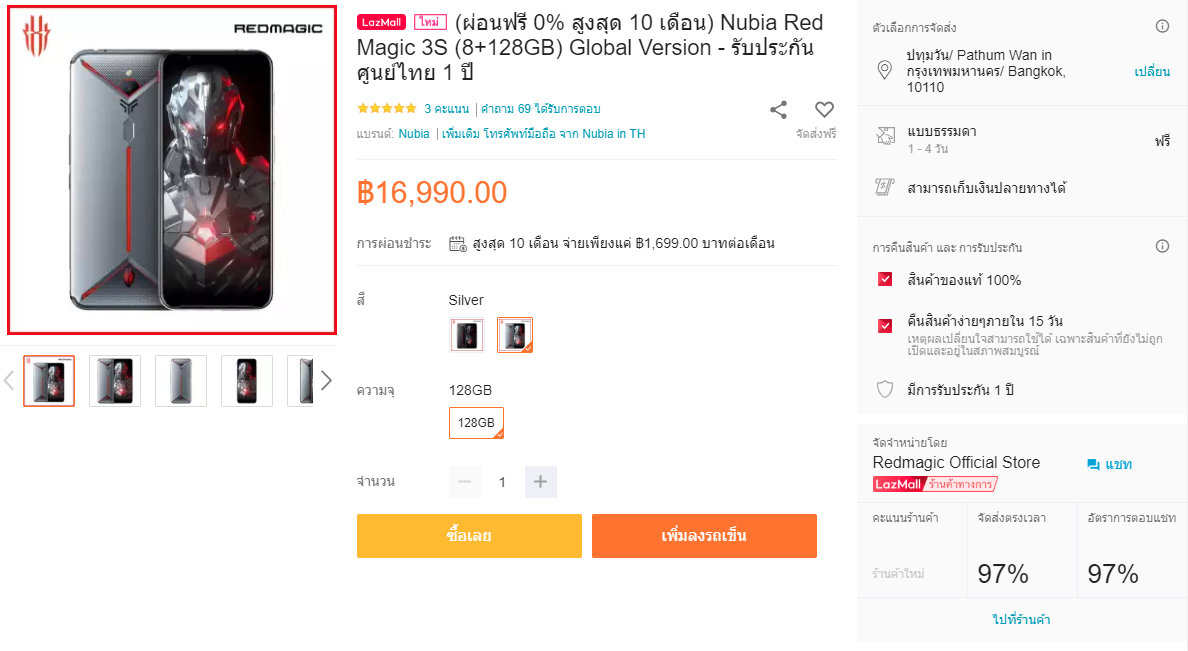Screen dimensions: 1188x651
Task: Show previous thumbnails with left arrow
Action: (x=9, y=380)
